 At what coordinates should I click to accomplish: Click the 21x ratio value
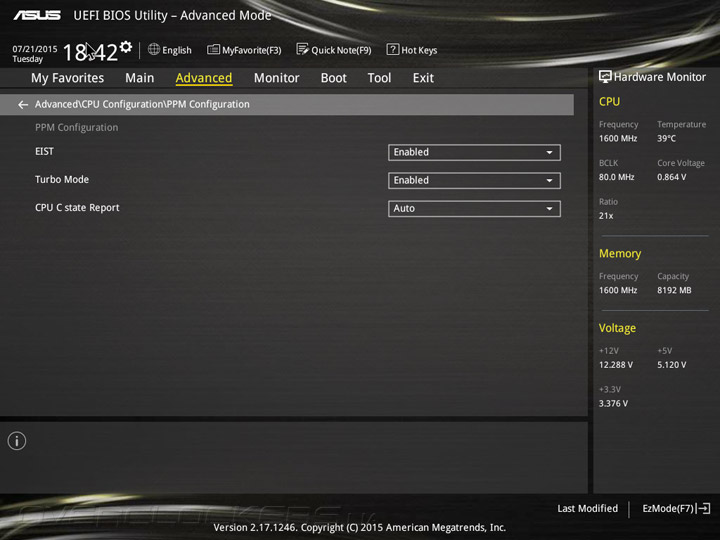(x=606, y=215)
